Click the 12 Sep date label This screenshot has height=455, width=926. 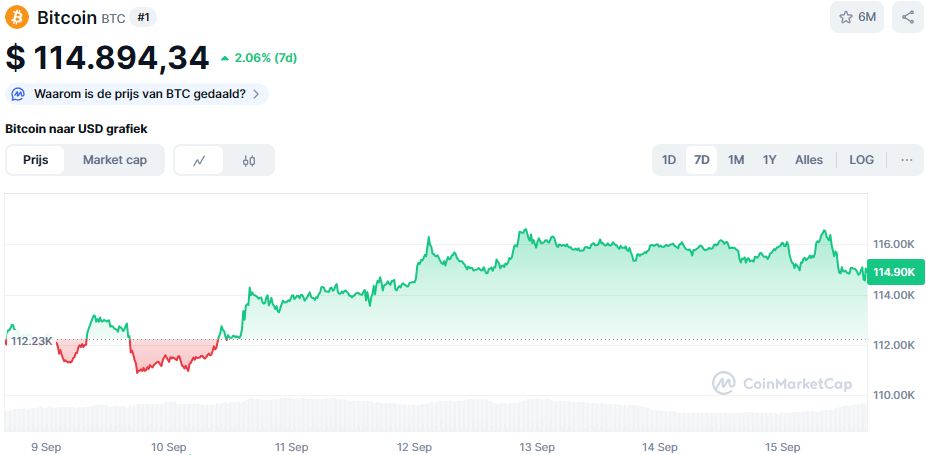[416, 447]
